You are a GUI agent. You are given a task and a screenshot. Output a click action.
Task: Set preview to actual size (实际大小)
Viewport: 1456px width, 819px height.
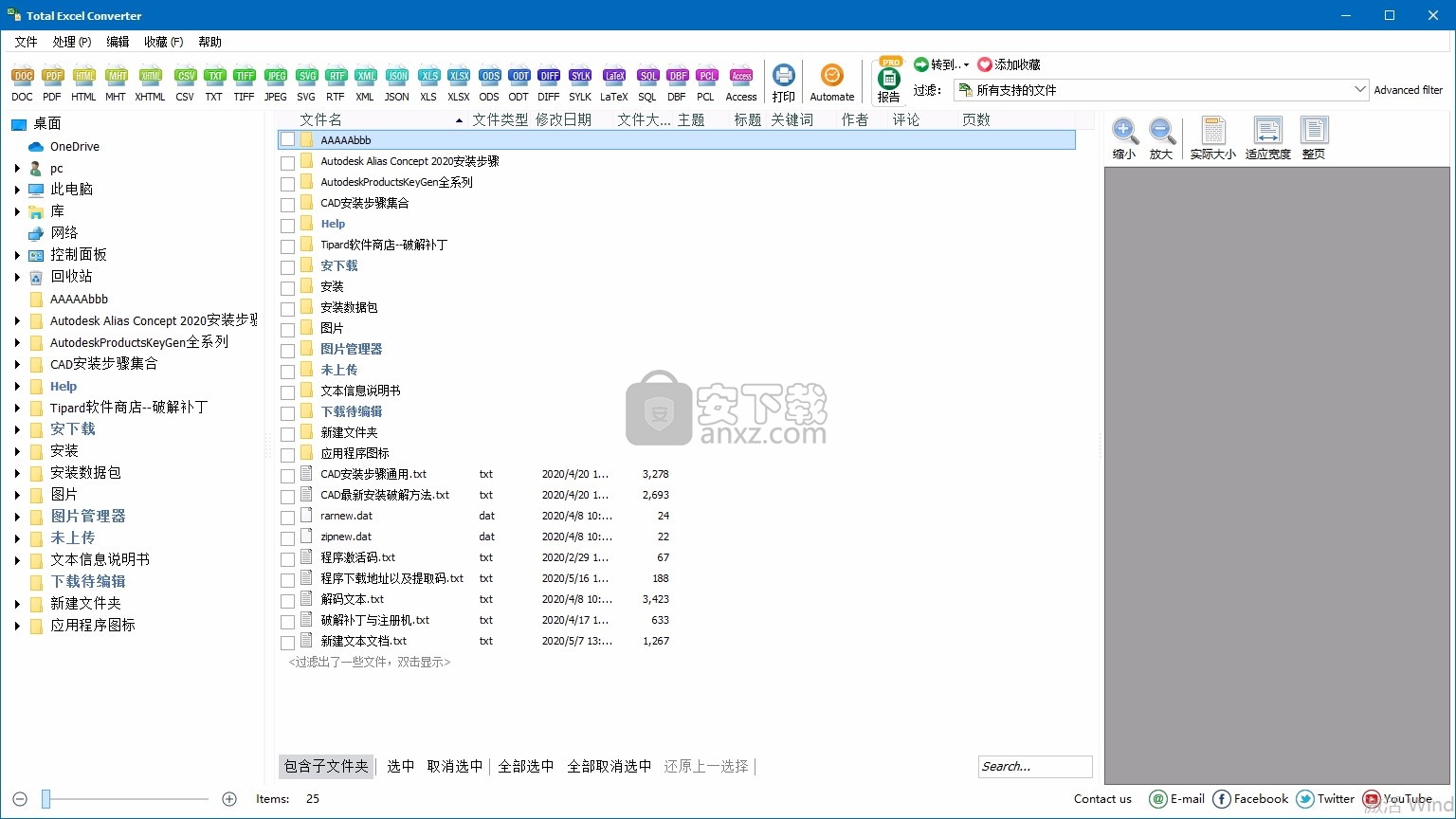(x=1213, y=138)
